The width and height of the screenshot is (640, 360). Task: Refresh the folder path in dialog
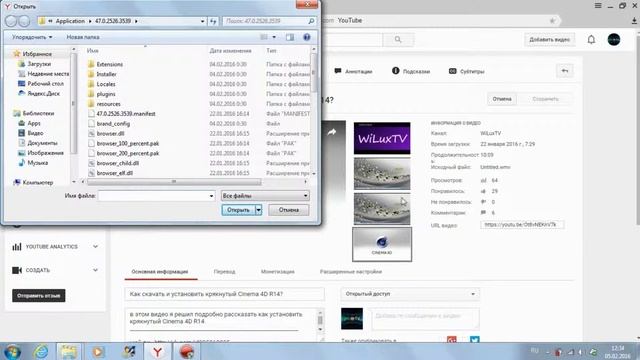[213, 21]
